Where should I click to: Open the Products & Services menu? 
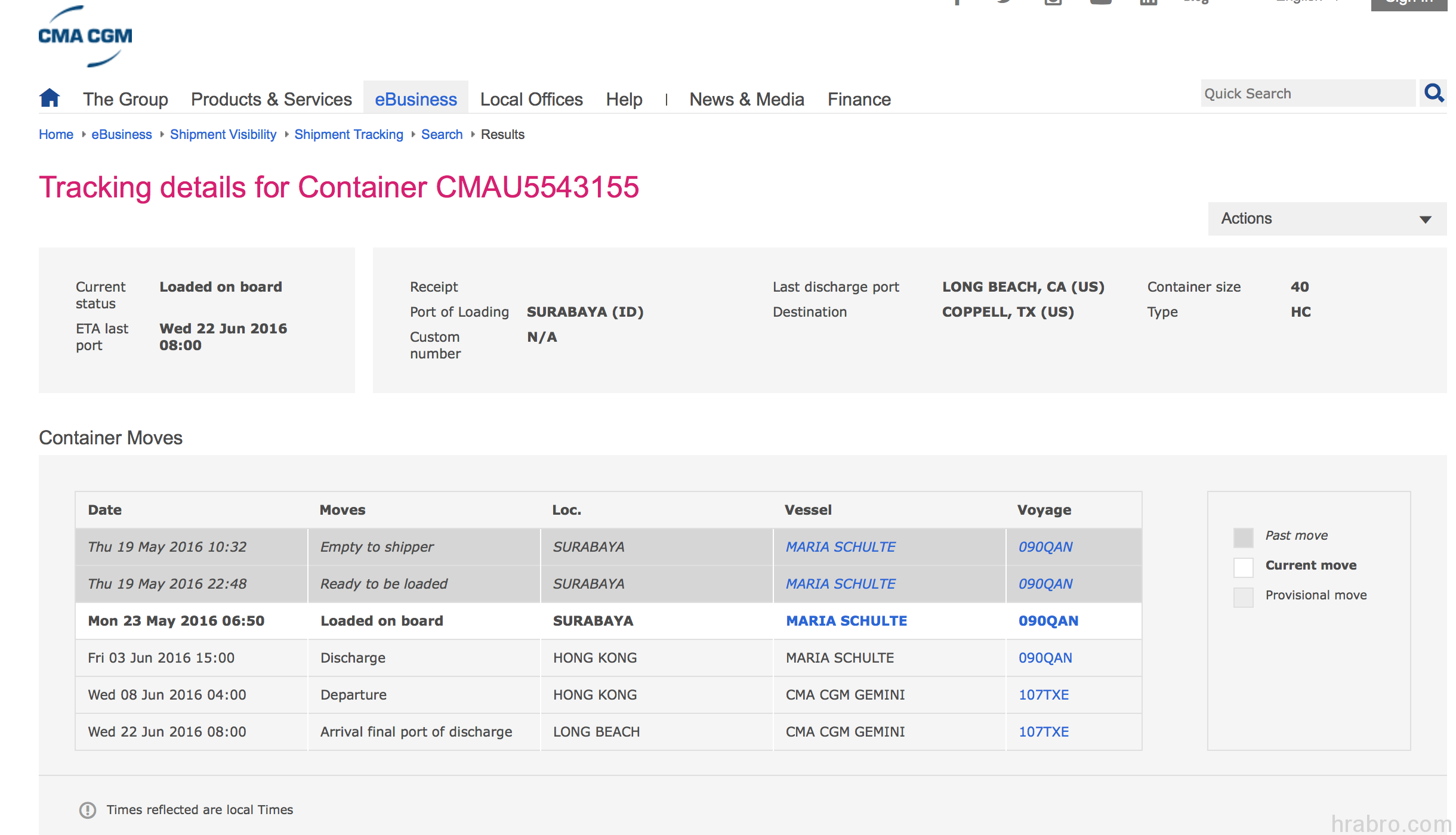[271, 99]
